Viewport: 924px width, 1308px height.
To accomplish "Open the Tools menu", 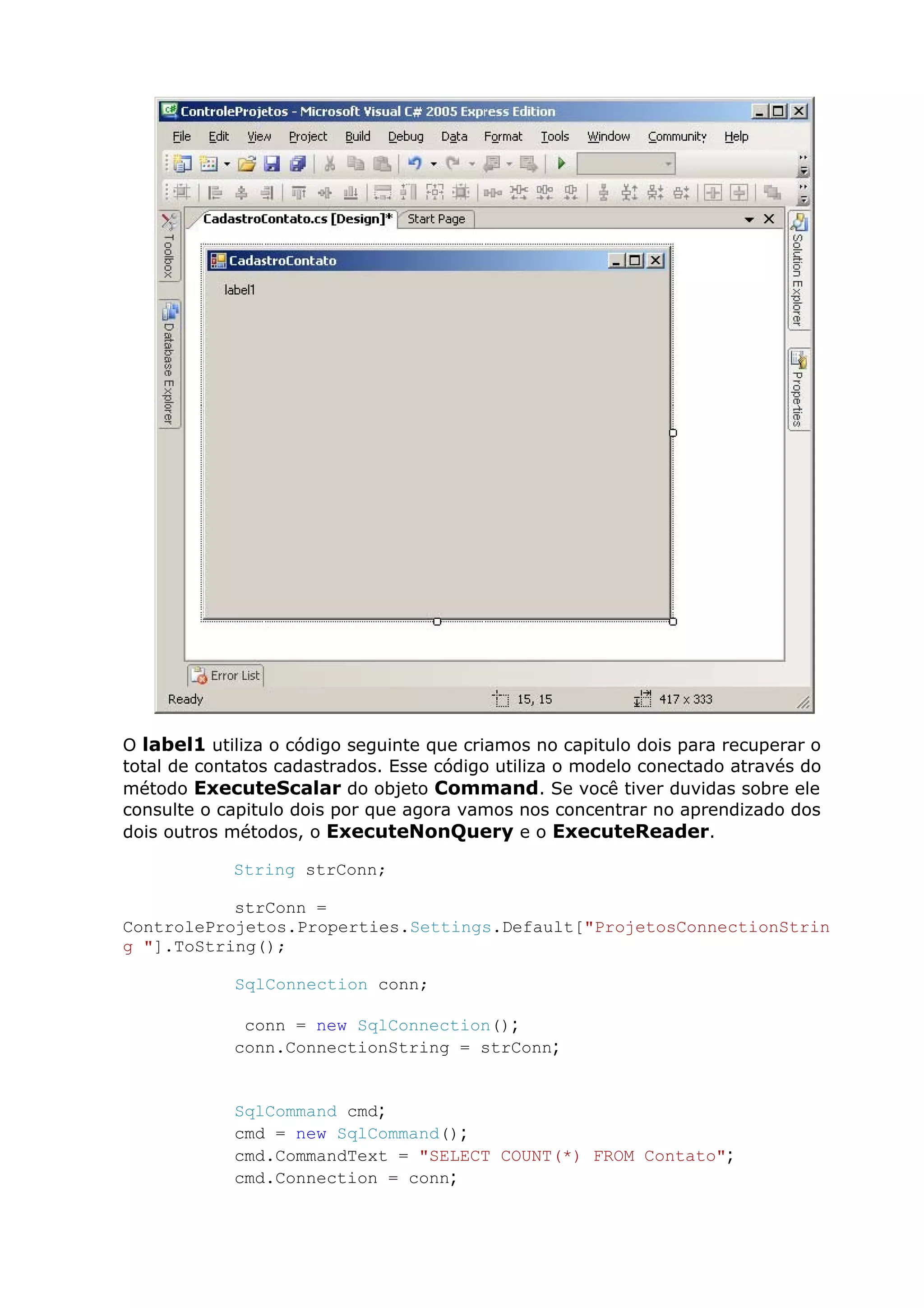I will [554, 137].
